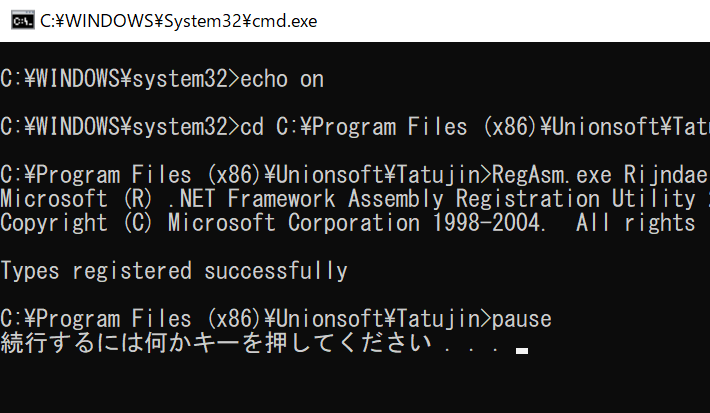Open the cmd.exe window system menu icon
Viewport: 710px width, 413px height.
(23, 21)
